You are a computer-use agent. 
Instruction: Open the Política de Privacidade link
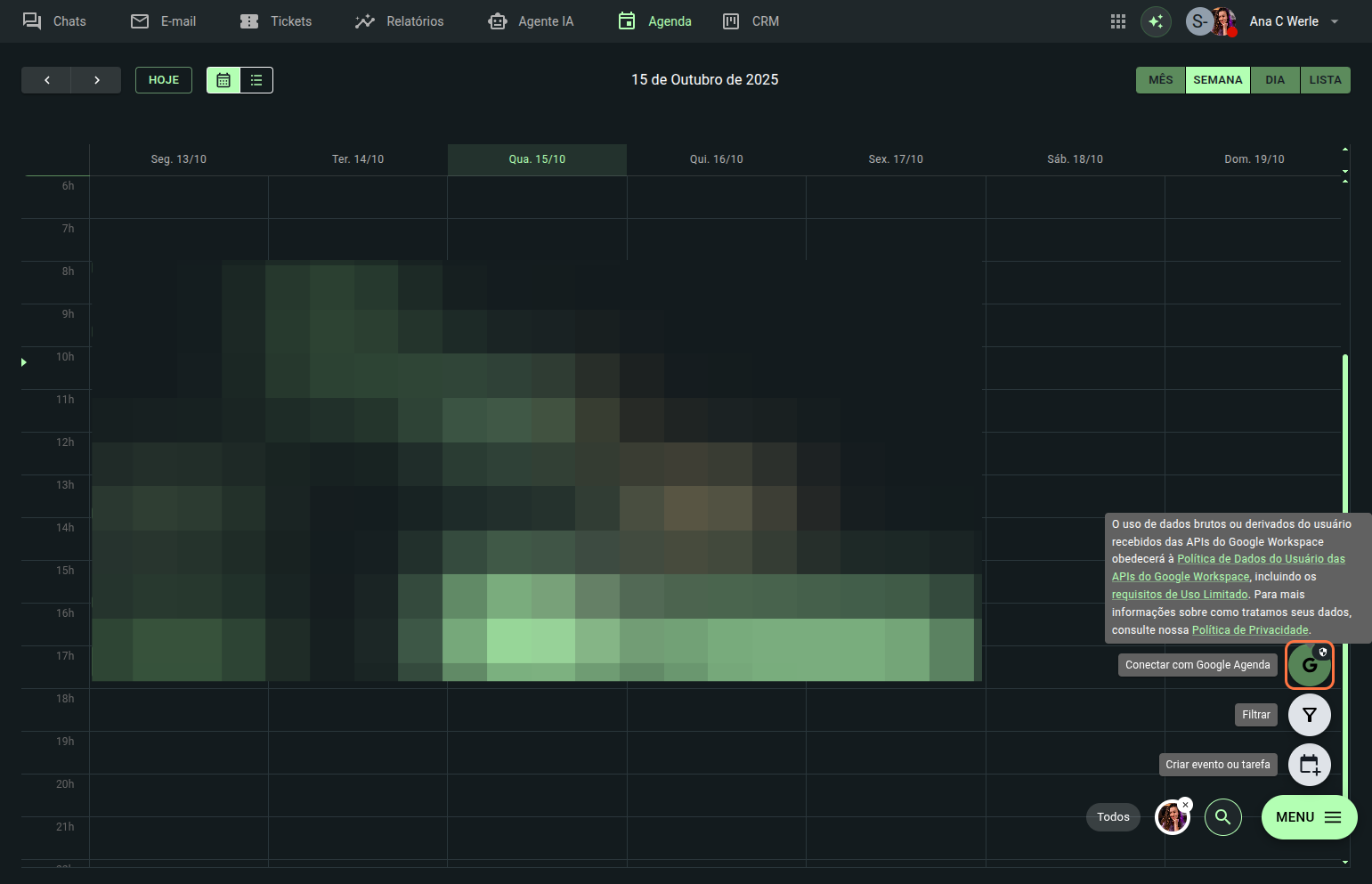1250,630
